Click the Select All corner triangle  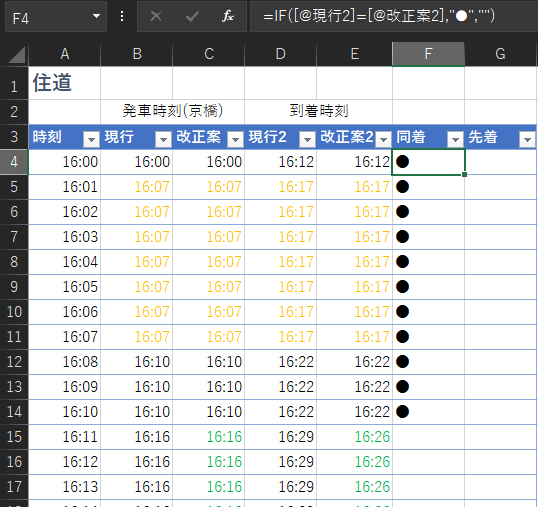(x=16, y=55)
